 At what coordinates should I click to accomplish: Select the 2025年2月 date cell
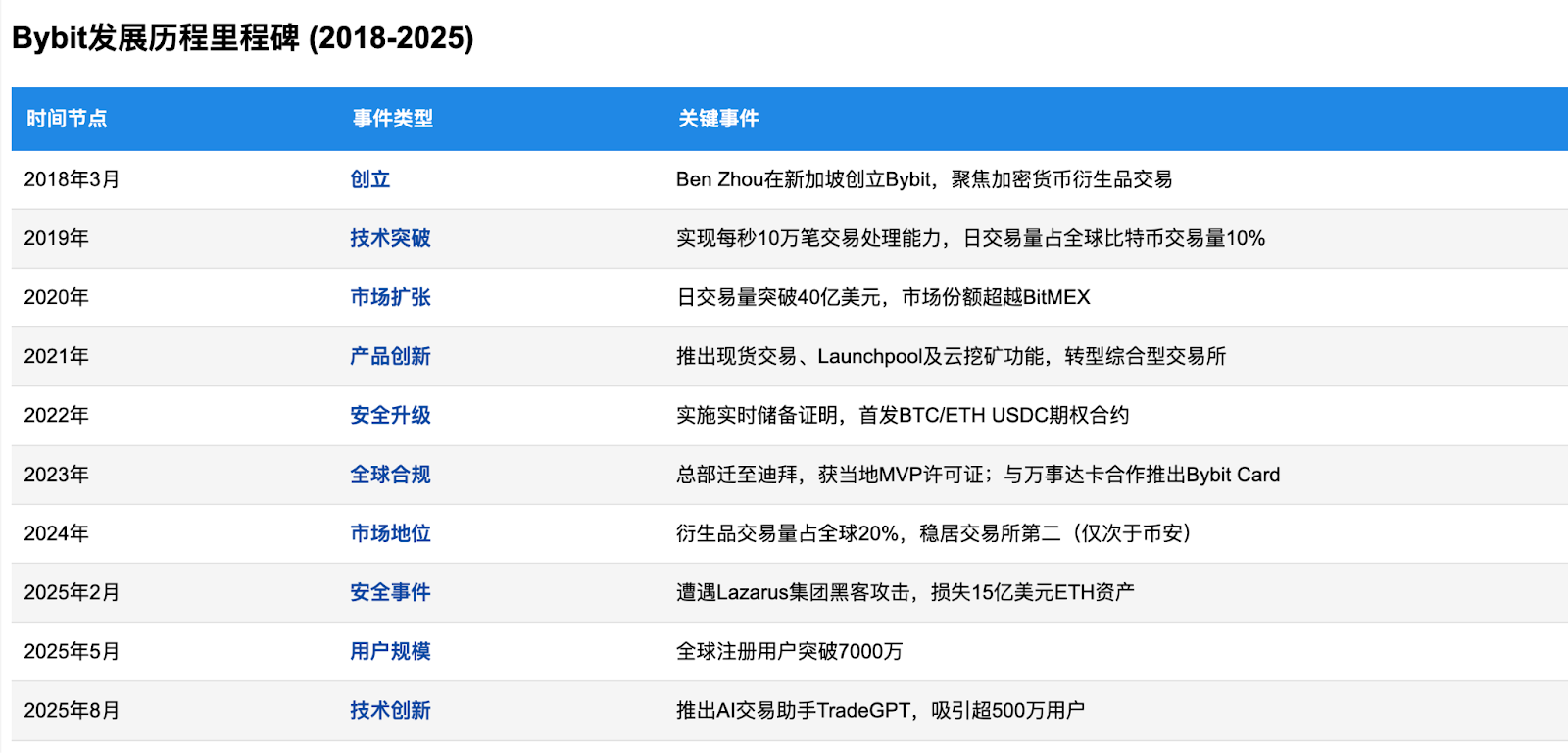point(72,592)
